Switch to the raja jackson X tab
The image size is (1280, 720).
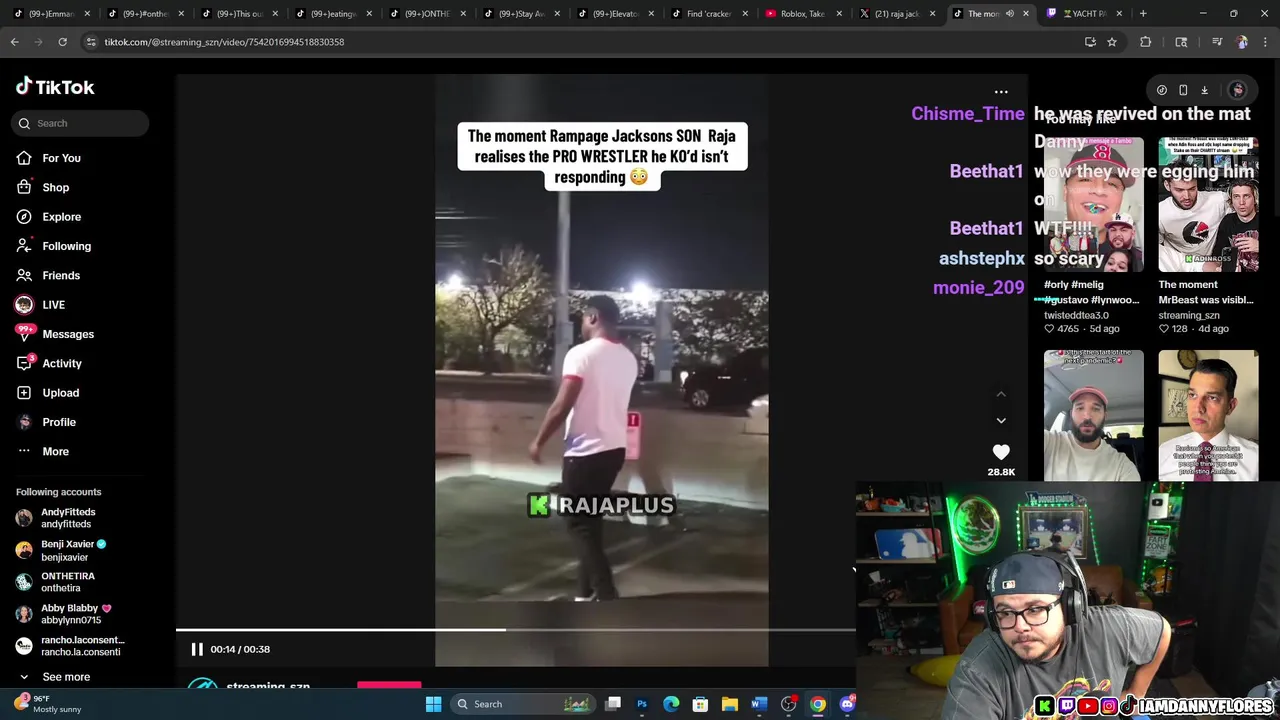897,14
